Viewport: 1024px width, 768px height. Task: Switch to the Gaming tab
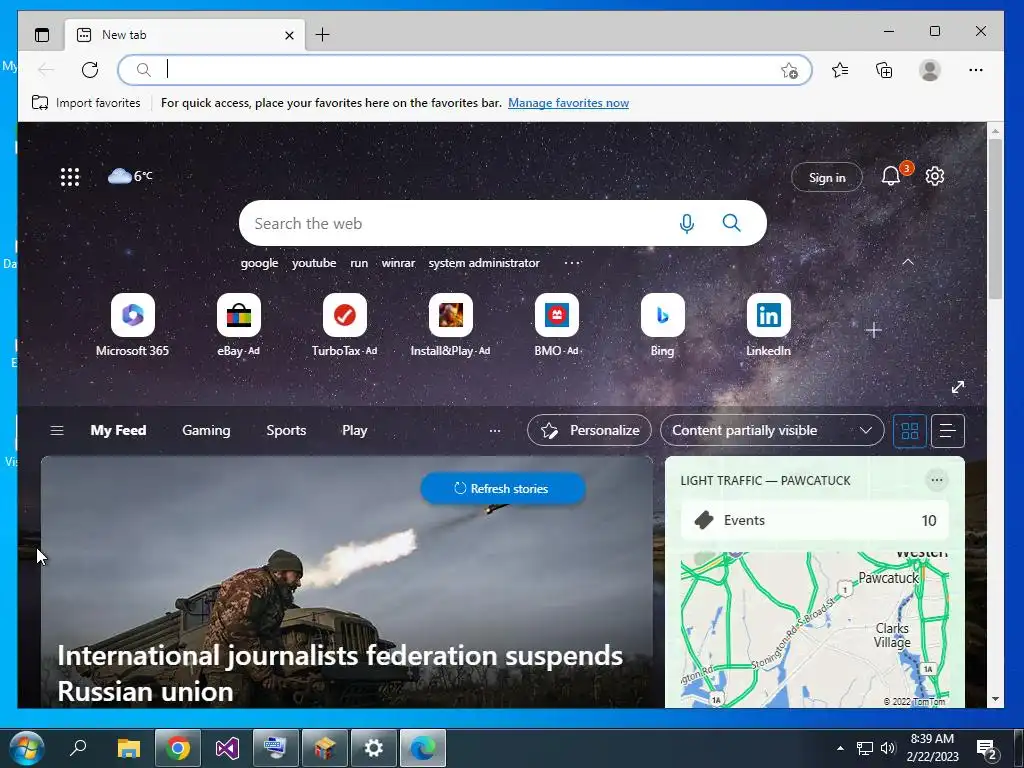click(206, 430)
